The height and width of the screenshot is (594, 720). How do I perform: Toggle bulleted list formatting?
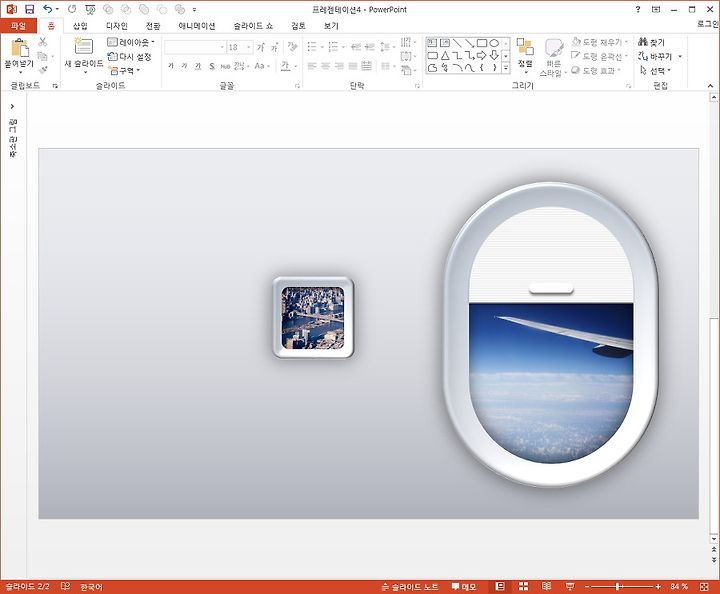312,46
